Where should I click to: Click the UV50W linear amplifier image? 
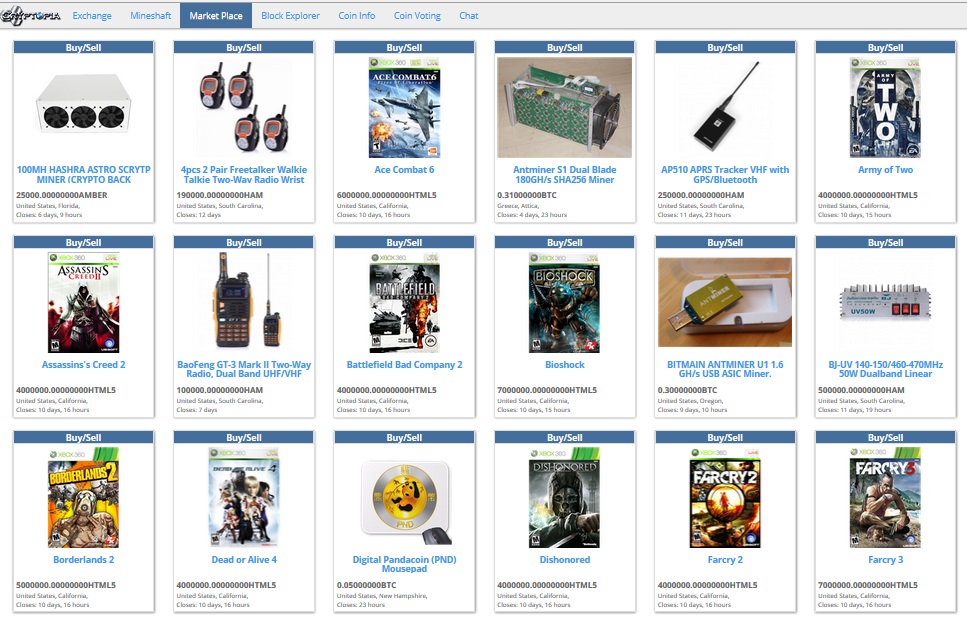(x=886, y=302)
